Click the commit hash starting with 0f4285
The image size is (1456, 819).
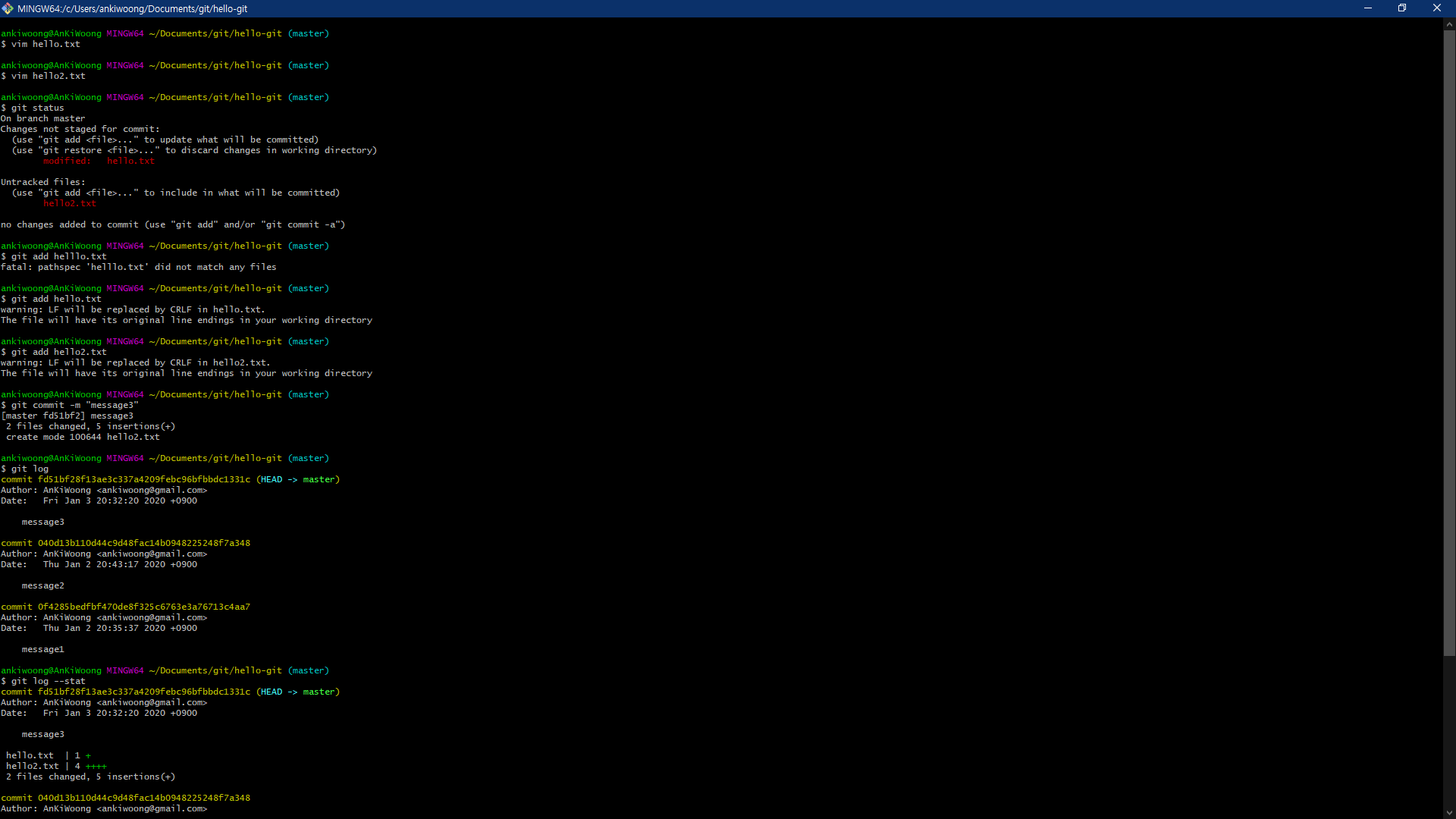144,607
